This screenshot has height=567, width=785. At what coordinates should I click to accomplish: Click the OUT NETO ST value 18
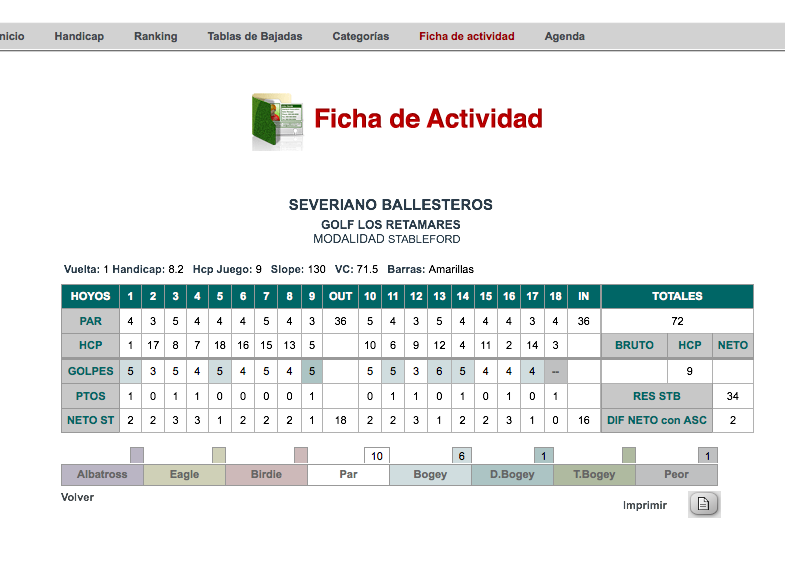340,420
